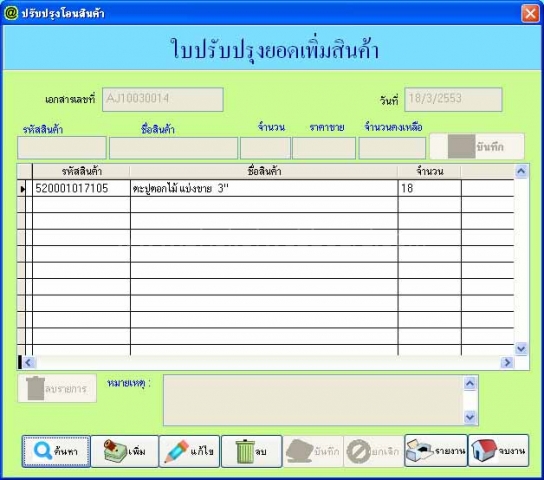This screenshot has width=544, height=480.
Task: Click the ชื่อสินค้า column header
Action: [x=264, y=171]
